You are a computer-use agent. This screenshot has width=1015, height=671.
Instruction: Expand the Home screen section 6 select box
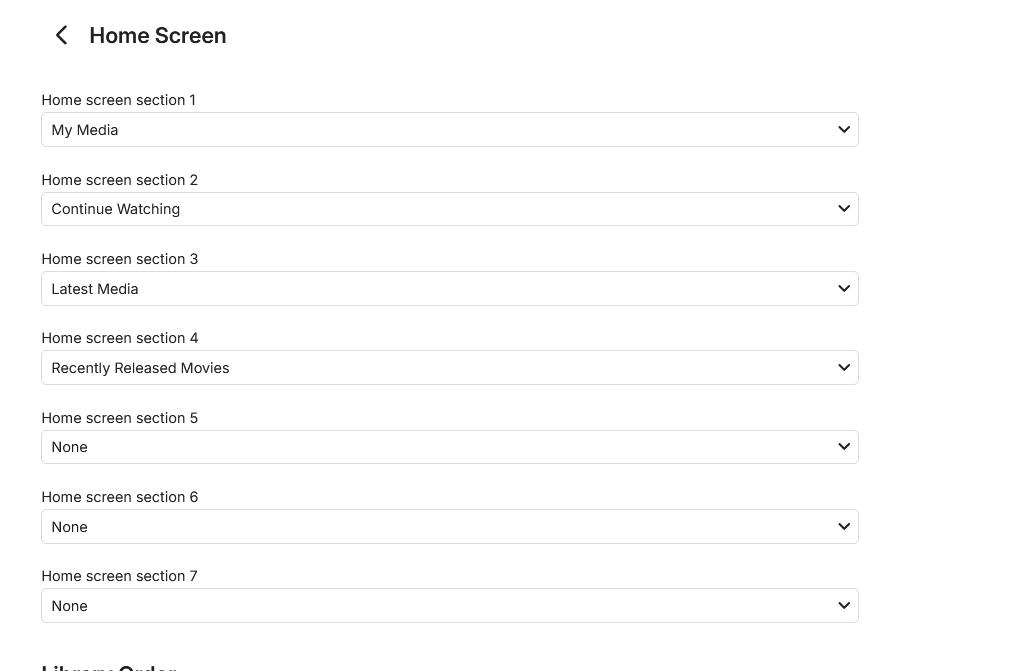[x=449, y=527]
